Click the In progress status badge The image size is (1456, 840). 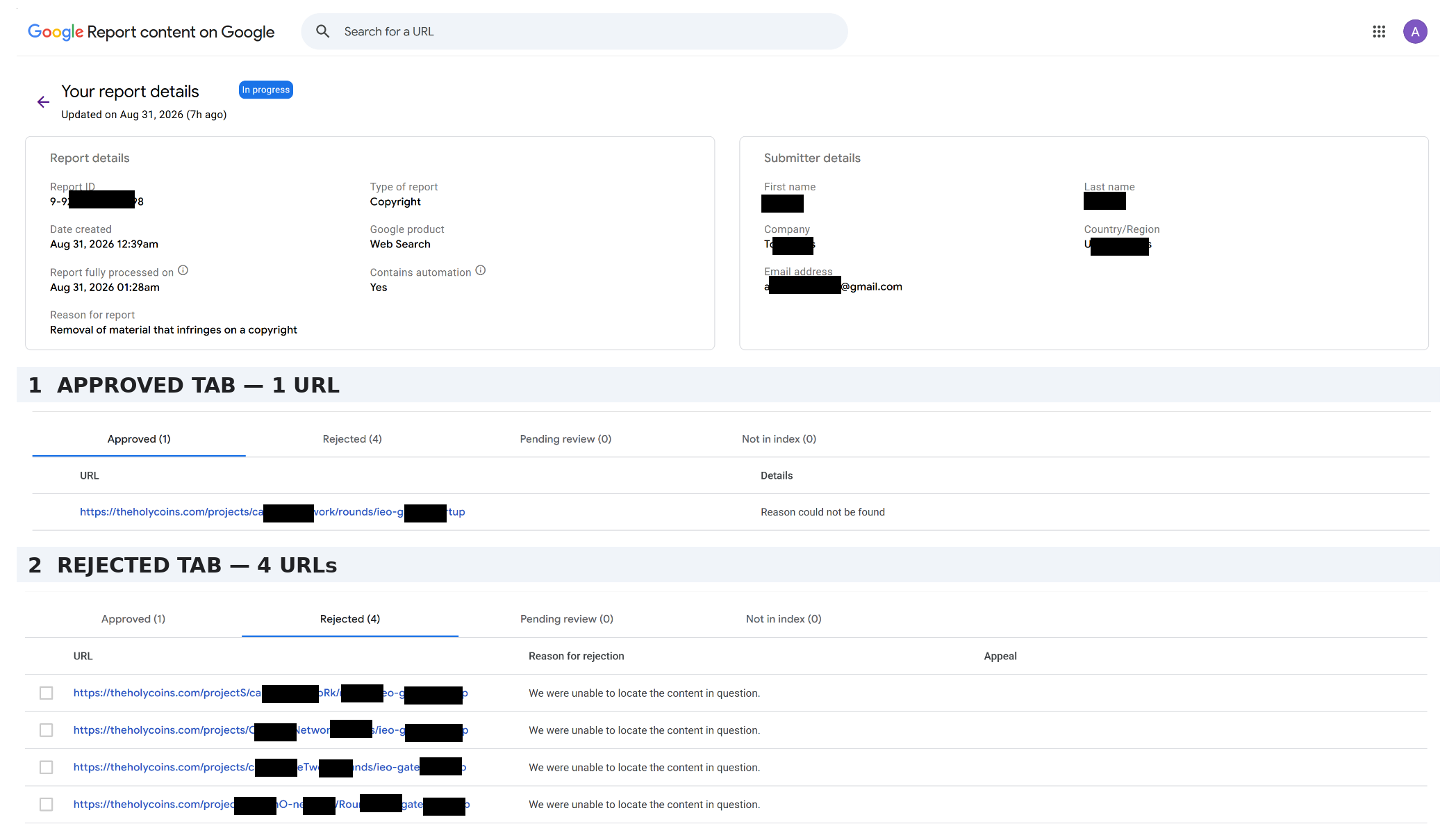[x=266, y=90]
